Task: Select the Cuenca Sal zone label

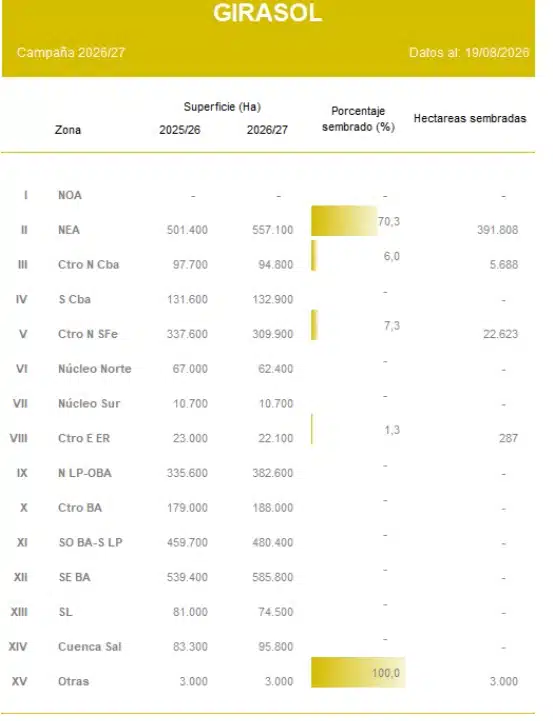Action: [90, 647]
